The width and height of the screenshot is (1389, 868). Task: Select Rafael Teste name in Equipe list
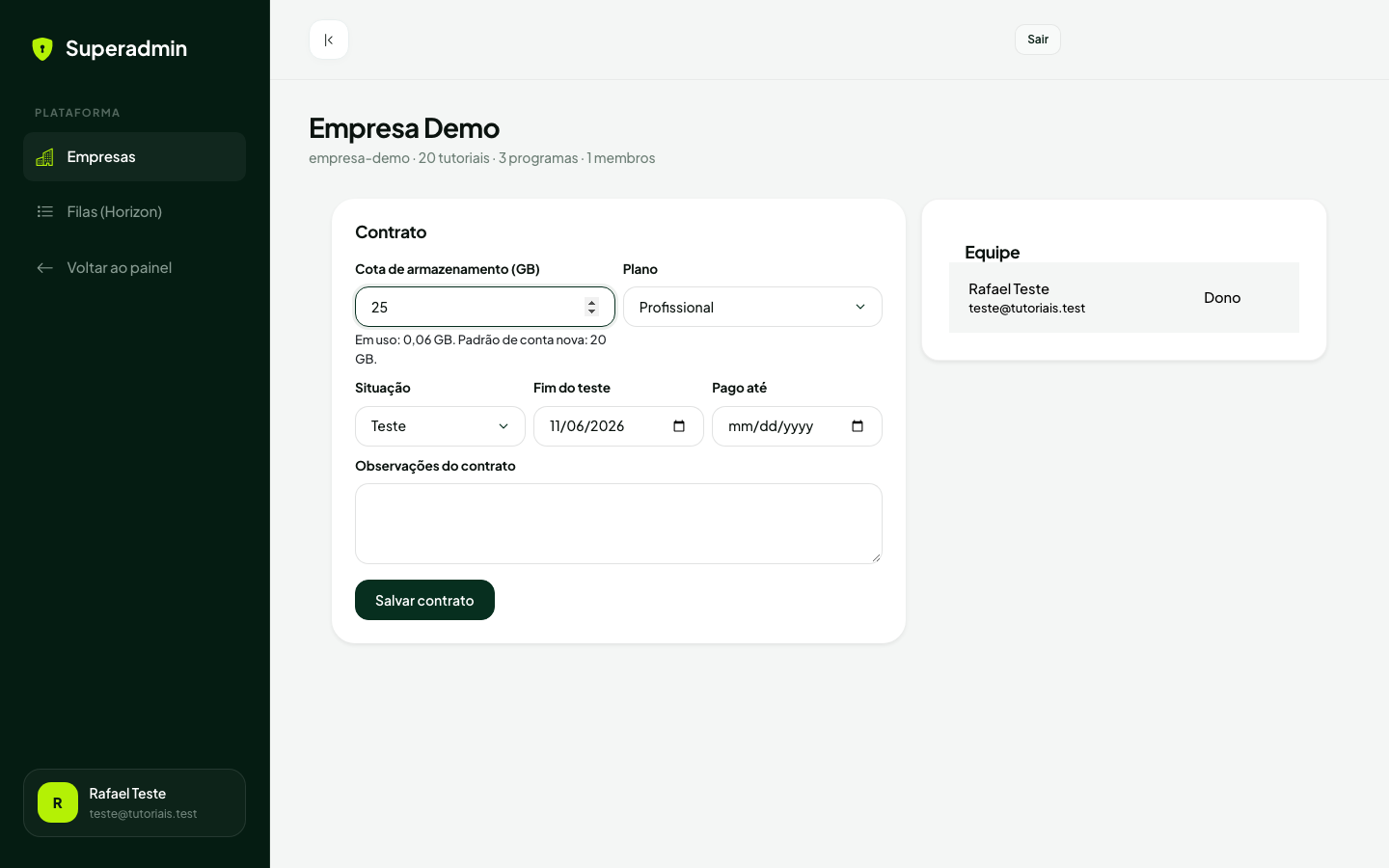(x=1009, y=289)
